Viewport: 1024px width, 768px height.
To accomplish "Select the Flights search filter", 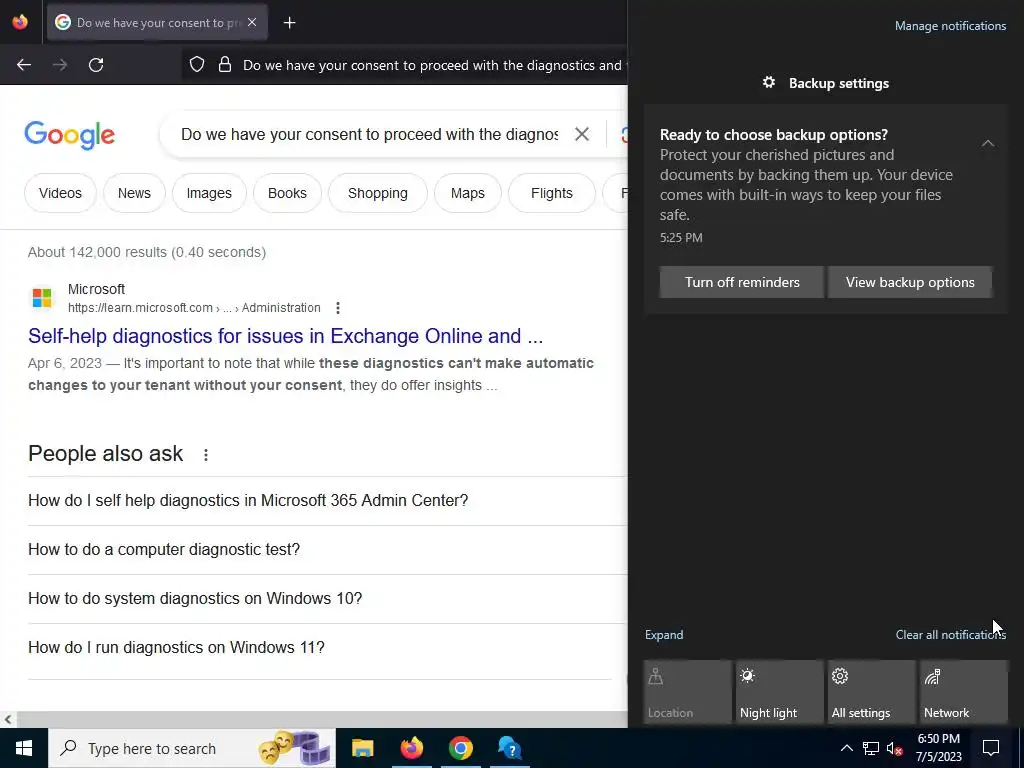I will pos(552,193).
